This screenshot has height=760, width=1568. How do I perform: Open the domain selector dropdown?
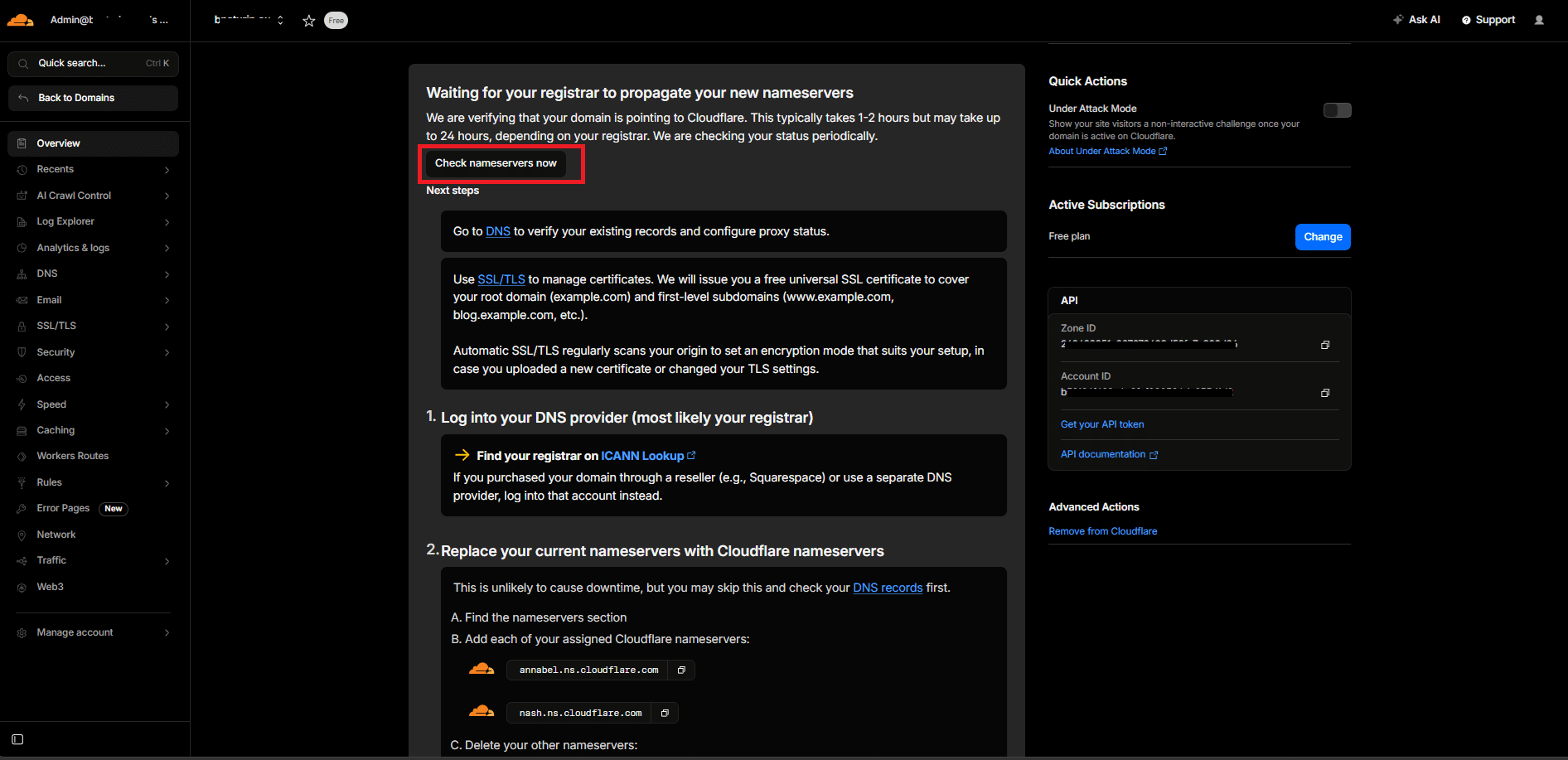[x=249, y=20]
